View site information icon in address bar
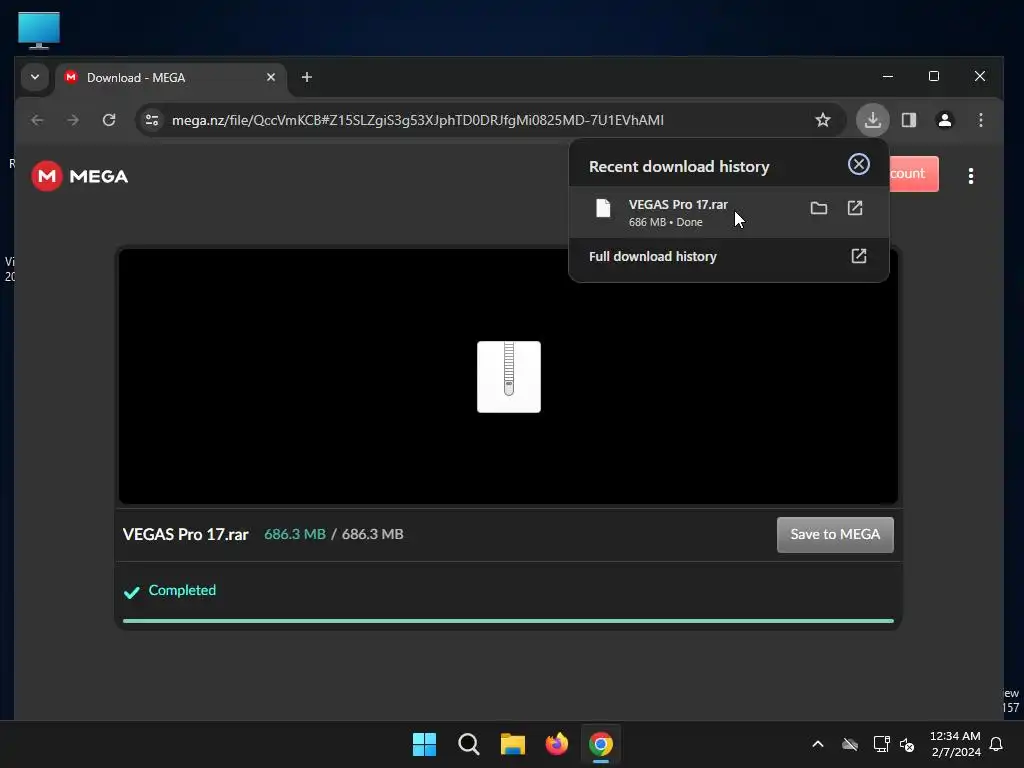 152,120
